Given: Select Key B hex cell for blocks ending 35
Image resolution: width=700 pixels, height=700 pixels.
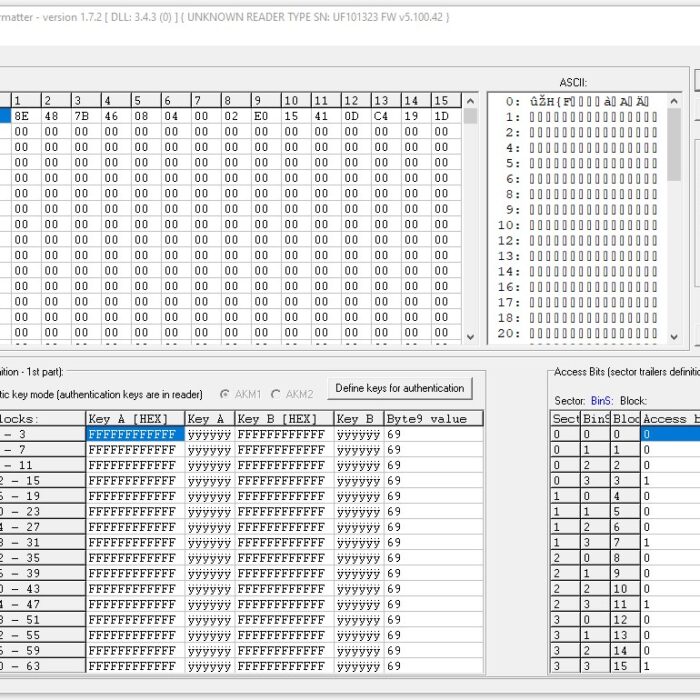Looking at the screenshot, I should (284, 558).
